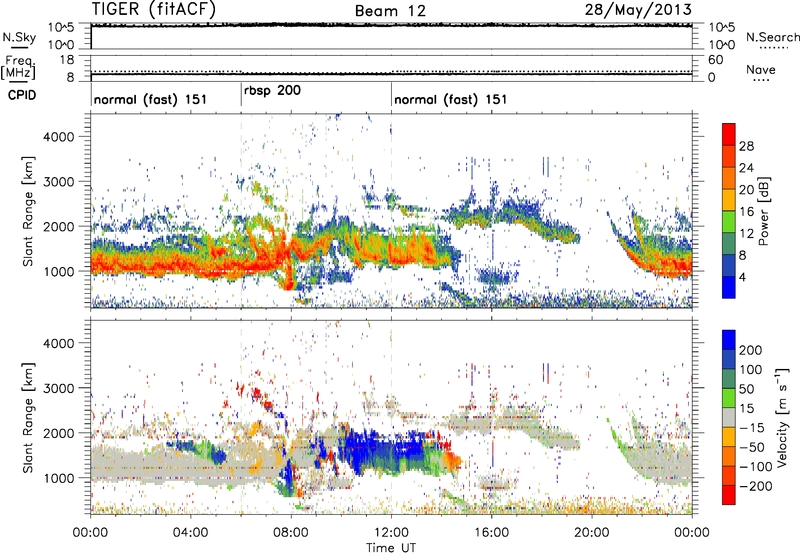This screenshot has width=800, height=554.
Task: Click the 4000 range tick of the power panel
Action: tap(58, 137)
